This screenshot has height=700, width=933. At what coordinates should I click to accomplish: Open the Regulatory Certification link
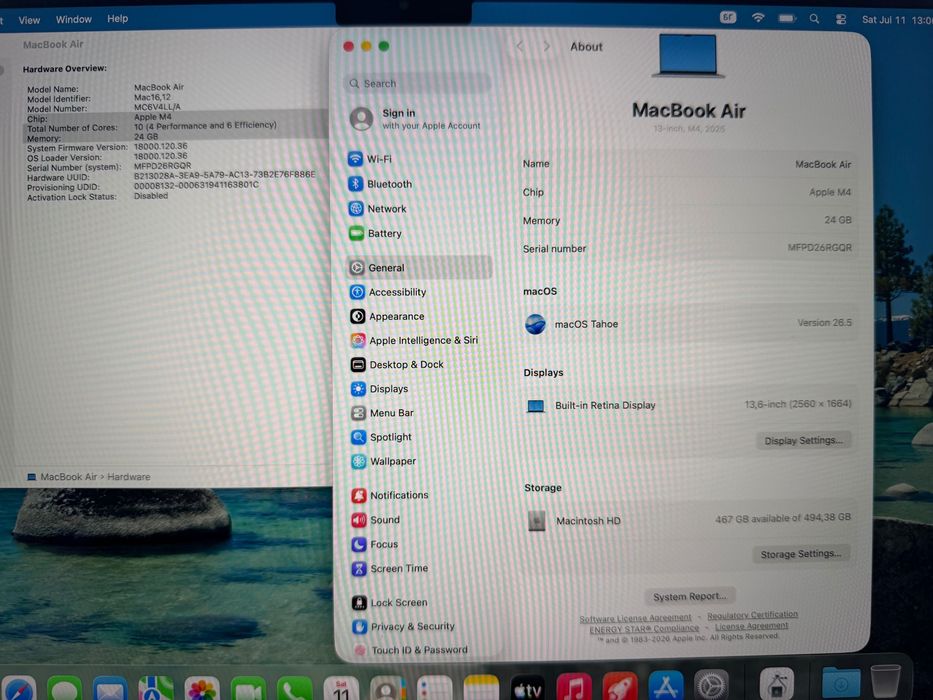[752, 615]
